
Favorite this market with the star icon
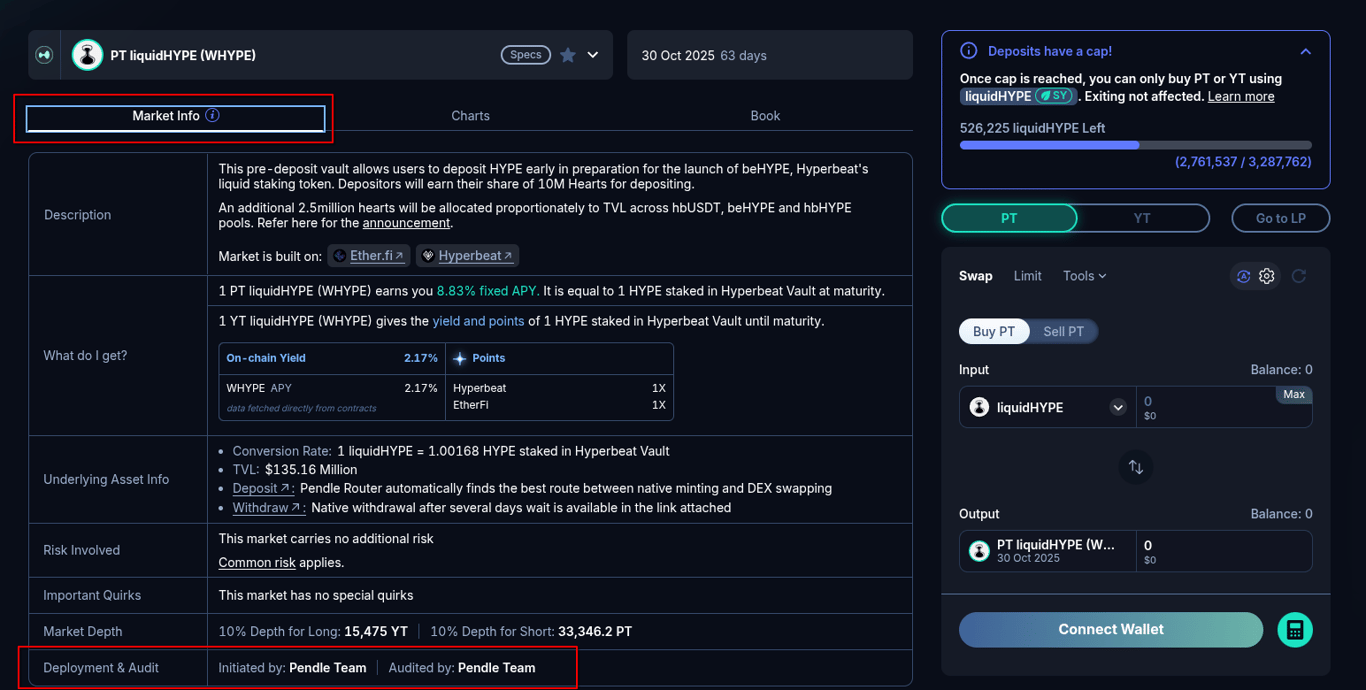(568, 55)
